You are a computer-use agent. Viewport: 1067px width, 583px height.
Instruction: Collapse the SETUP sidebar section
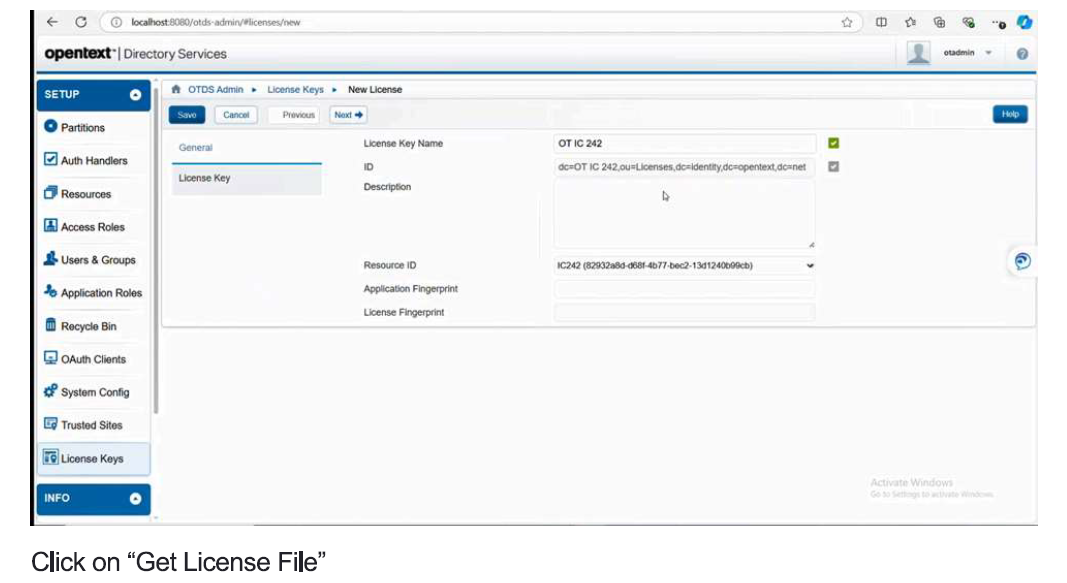coord(135,95)
